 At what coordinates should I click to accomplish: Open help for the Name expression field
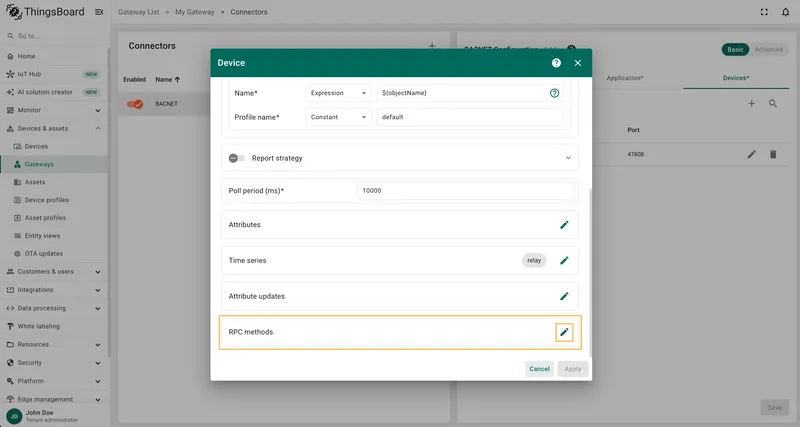coord(554,93)
